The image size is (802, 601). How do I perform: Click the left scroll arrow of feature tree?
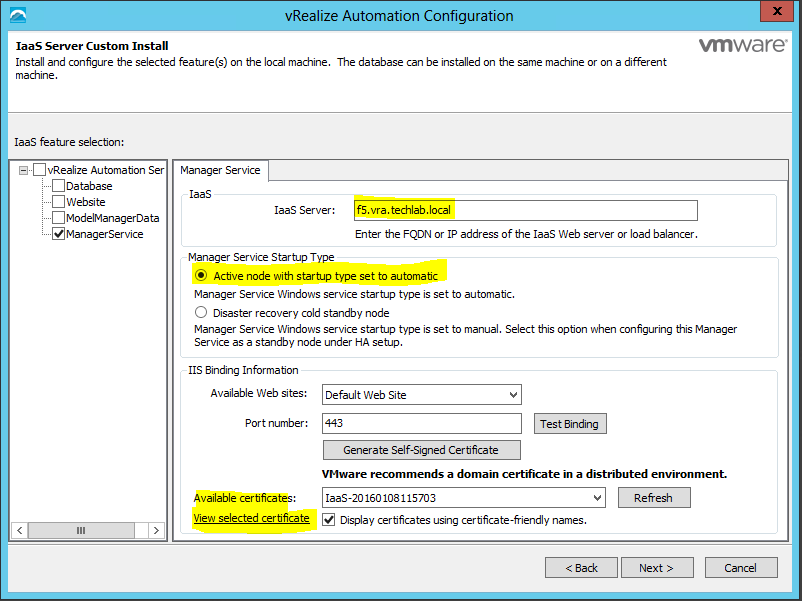click(x=19, y=530)
